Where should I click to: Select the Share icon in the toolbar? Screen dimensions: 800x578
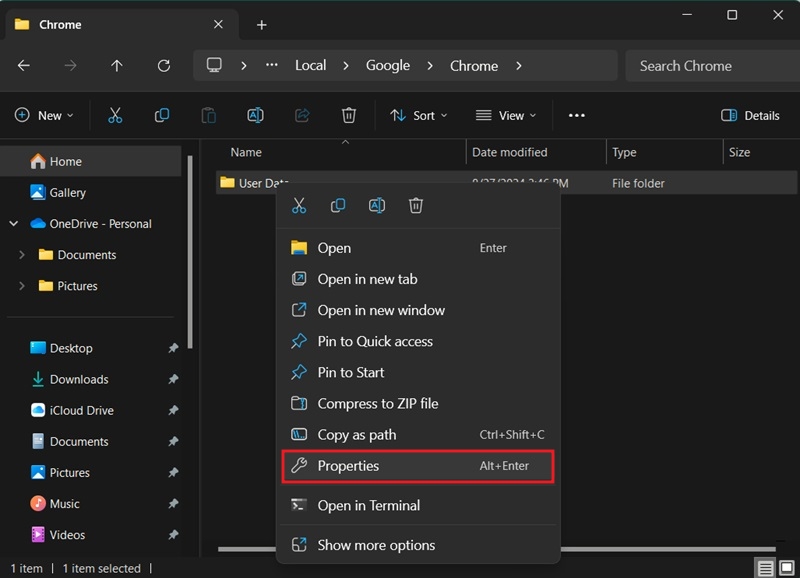pyautogui.click(x=302, y=115)
